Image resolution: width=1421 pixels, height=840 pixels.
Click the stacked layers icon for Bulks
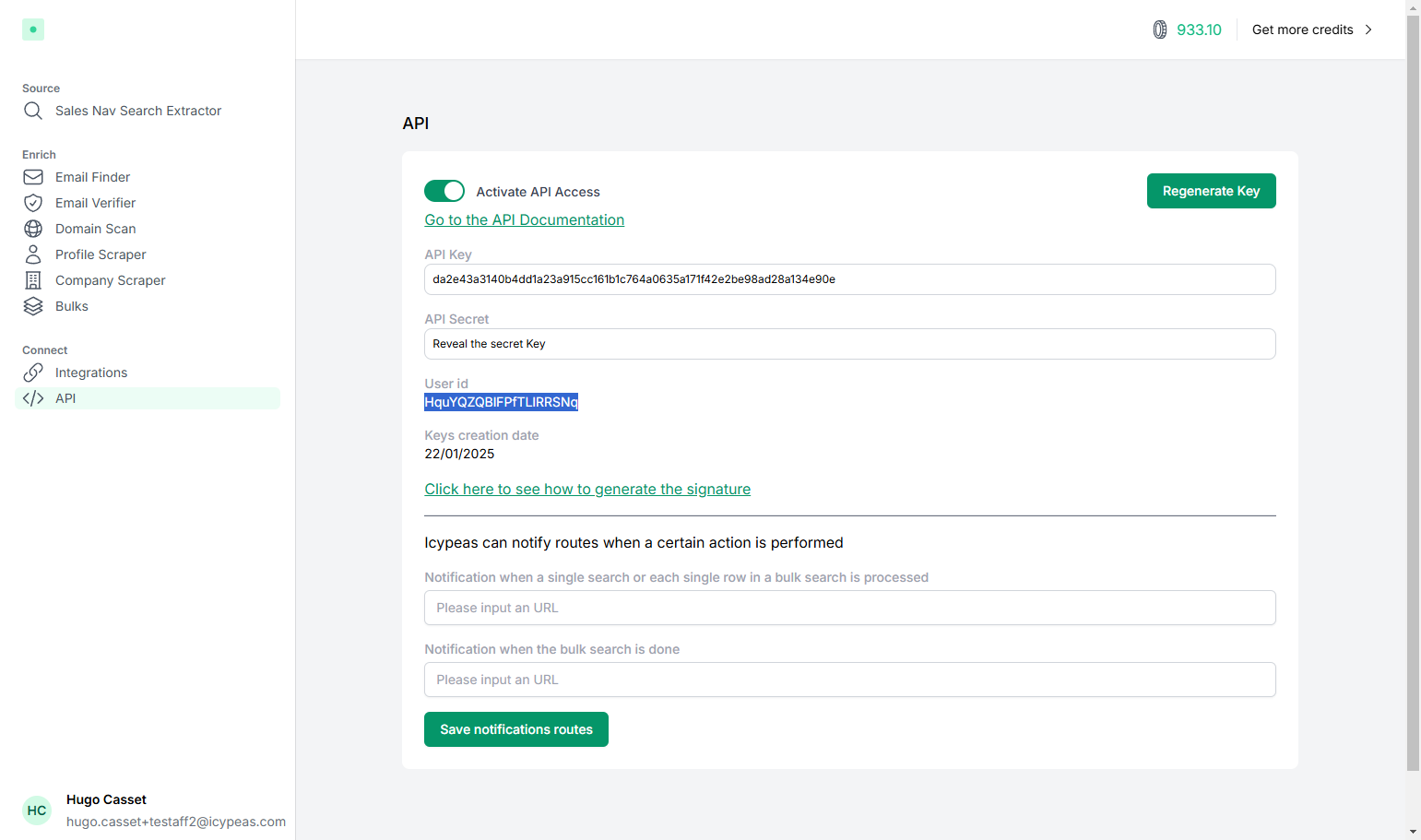click(33, 306)
